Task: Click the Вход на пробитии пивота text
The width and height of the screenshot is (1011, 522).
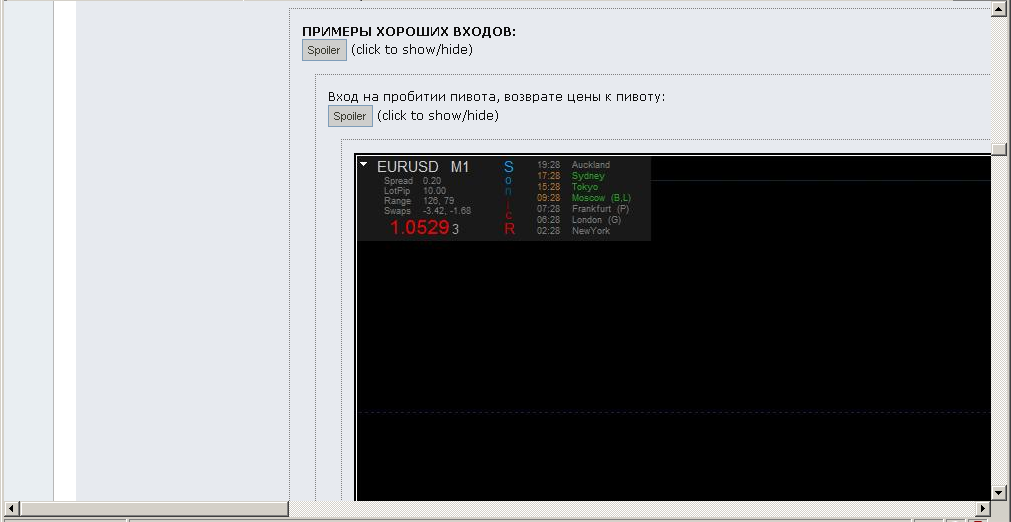Action: click(496, 97)
